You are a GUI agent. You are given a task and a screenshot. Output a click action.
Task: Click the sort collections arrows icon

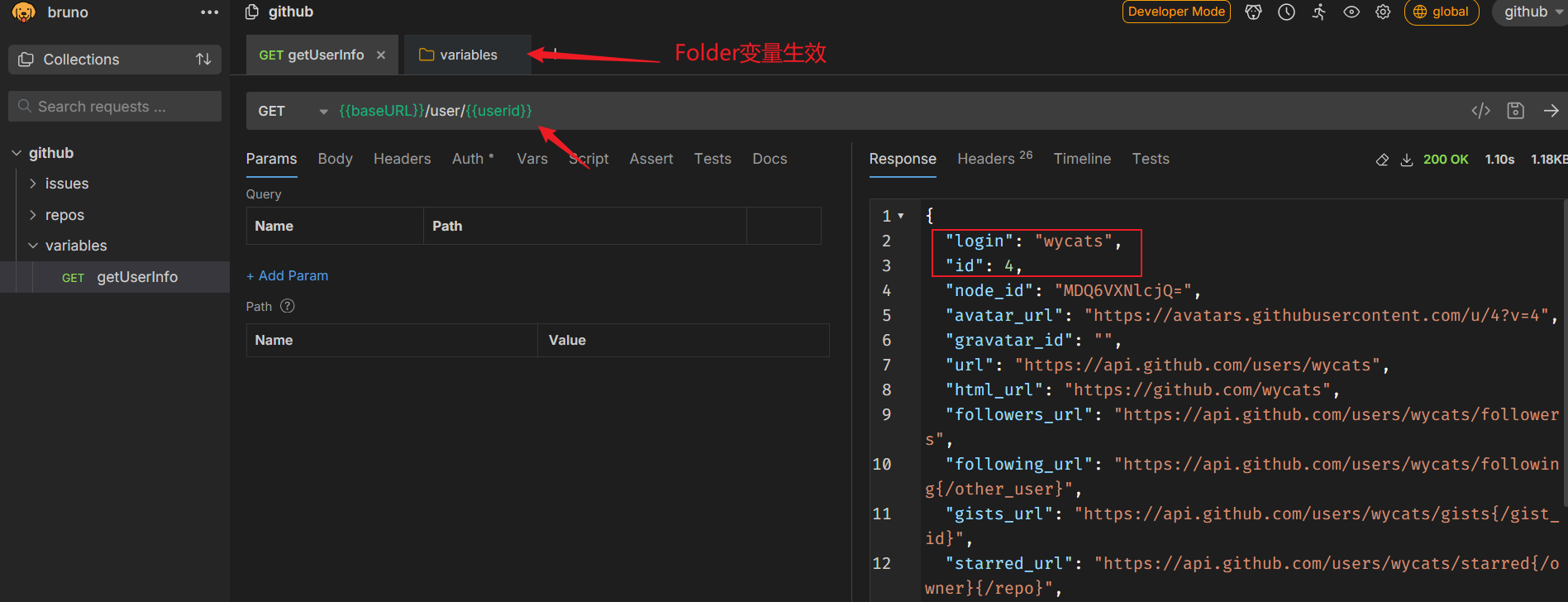[x=203, y=60]
